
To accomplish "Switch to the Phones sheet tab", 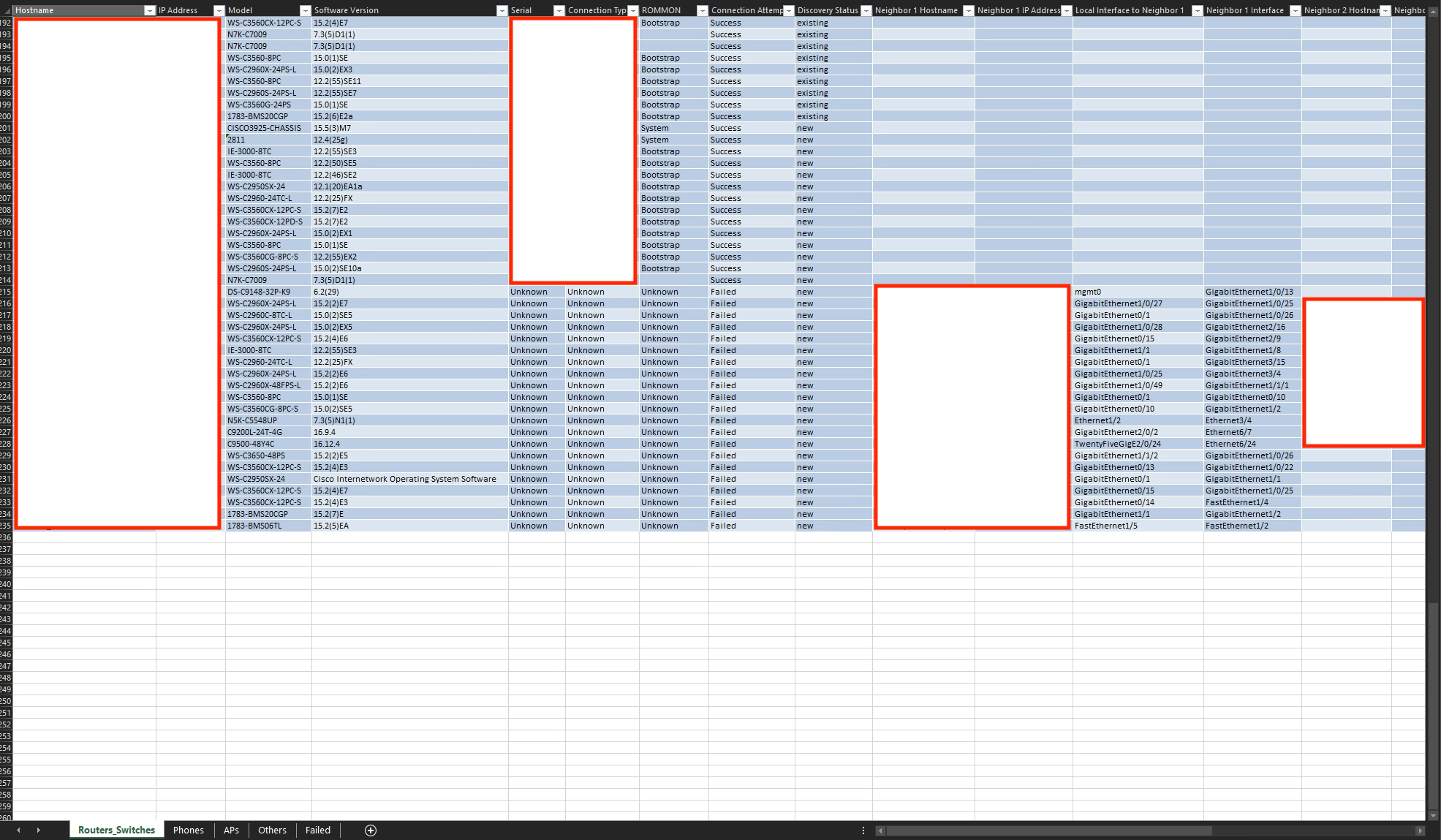I will point(188,830).
